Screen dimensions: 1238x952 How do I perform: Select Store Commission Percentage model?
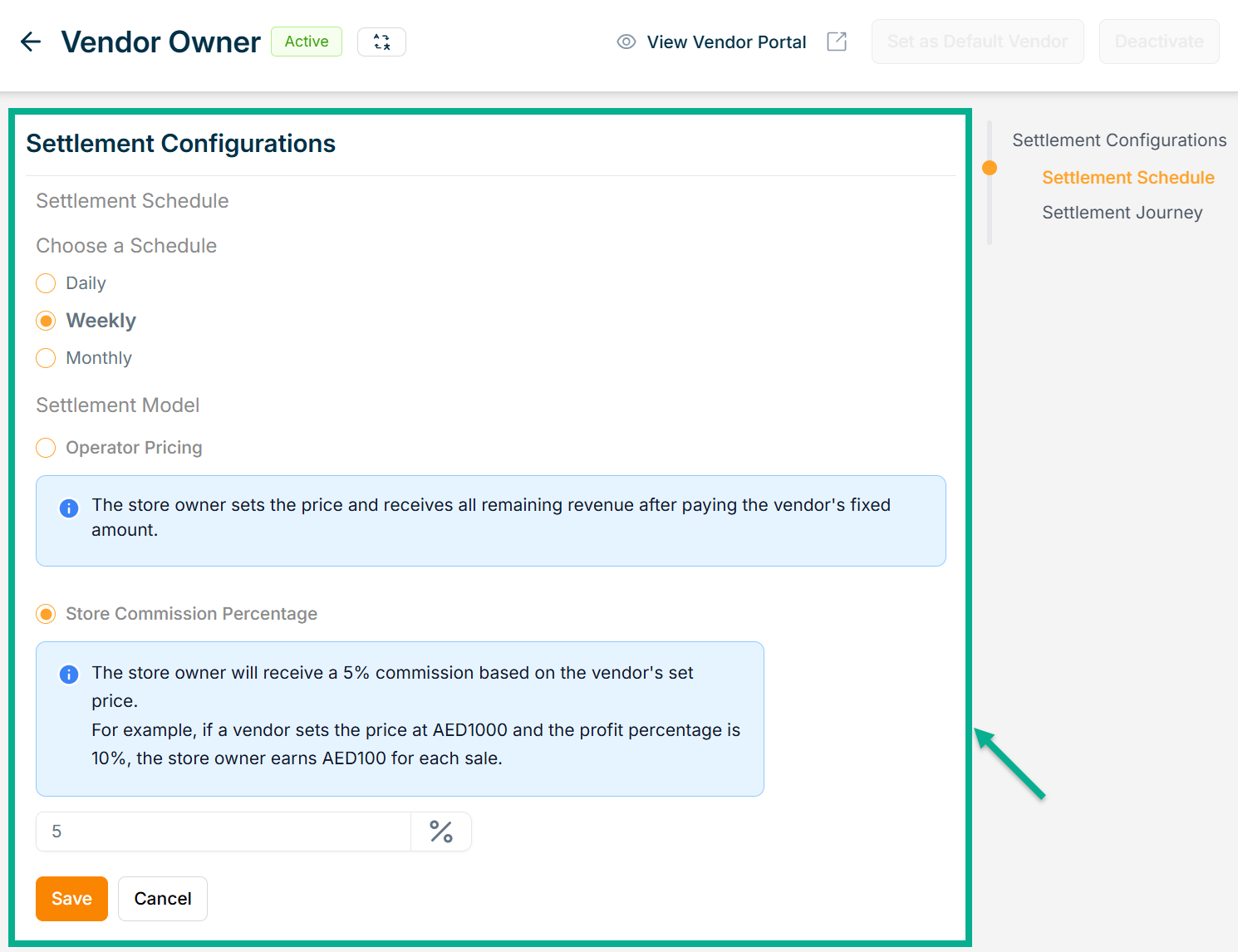pos(47,614)
